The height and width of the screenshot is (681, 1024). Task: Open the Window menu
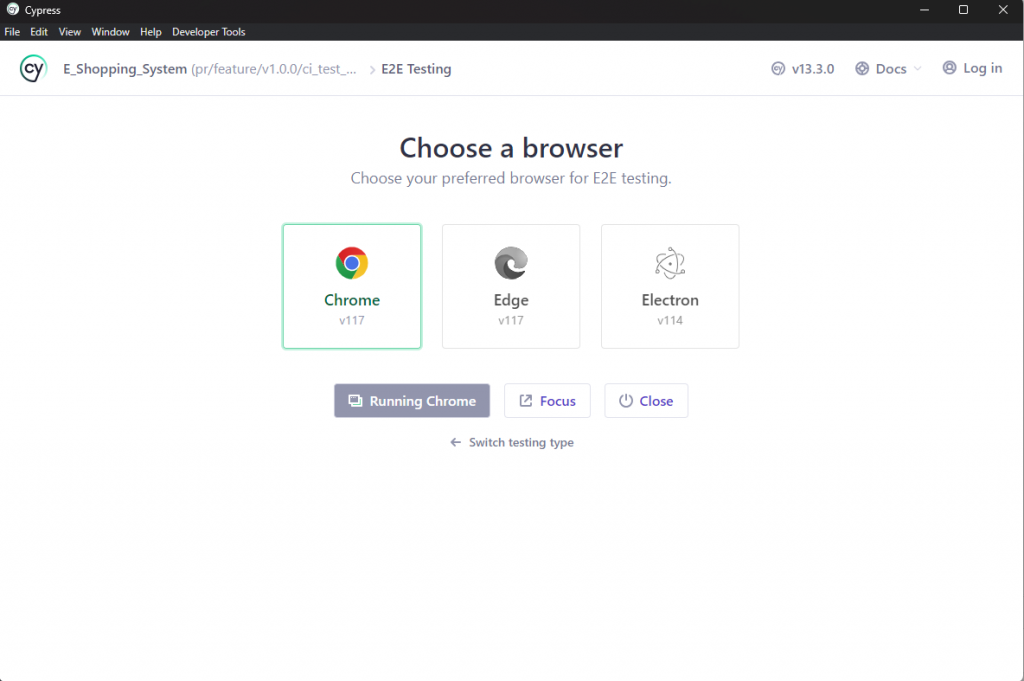[110, 32]
